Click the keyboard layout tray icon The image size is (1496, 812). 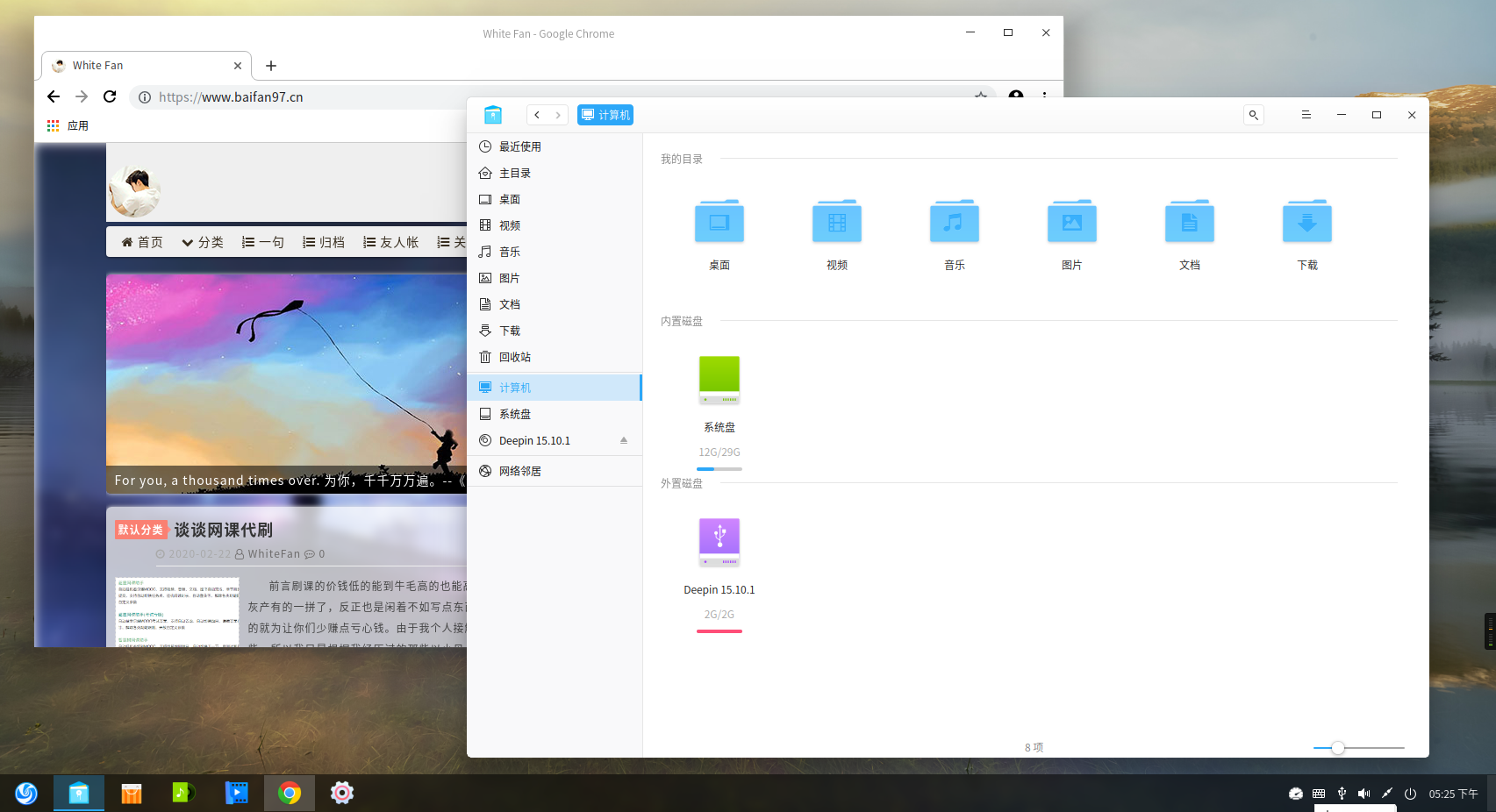pos(1319,794)
